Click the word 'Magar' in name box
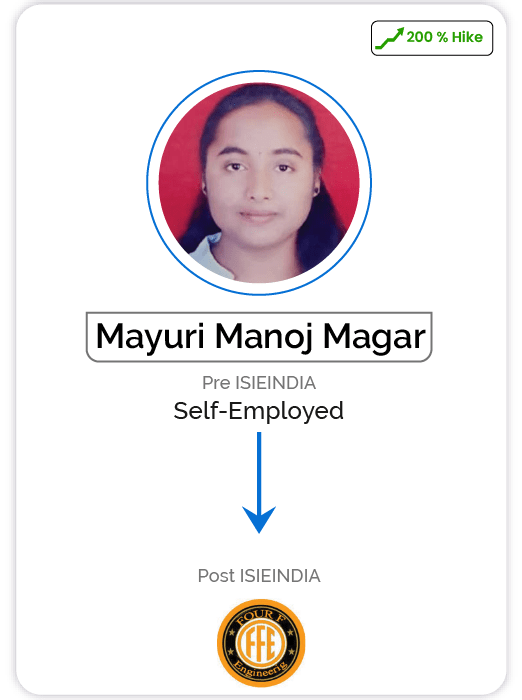 374,338
